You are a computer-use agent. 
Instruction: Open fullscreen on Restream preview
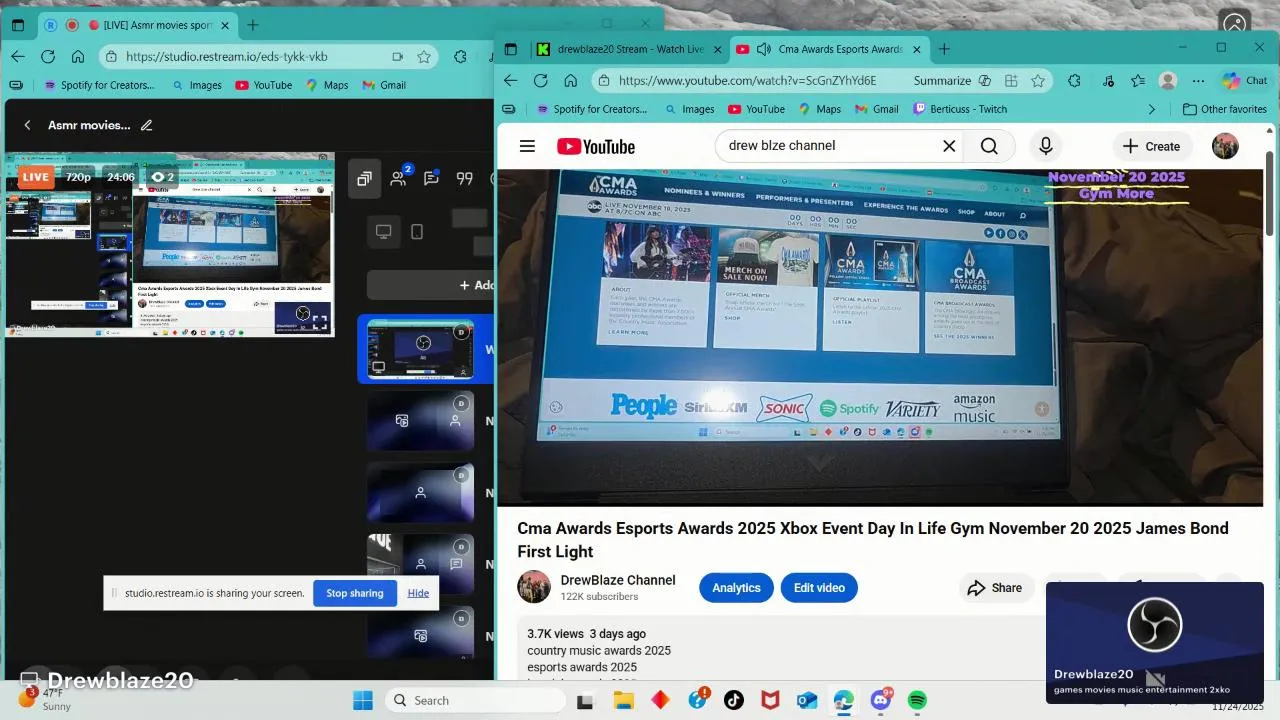pyautogui.click(x=319, y=322)
